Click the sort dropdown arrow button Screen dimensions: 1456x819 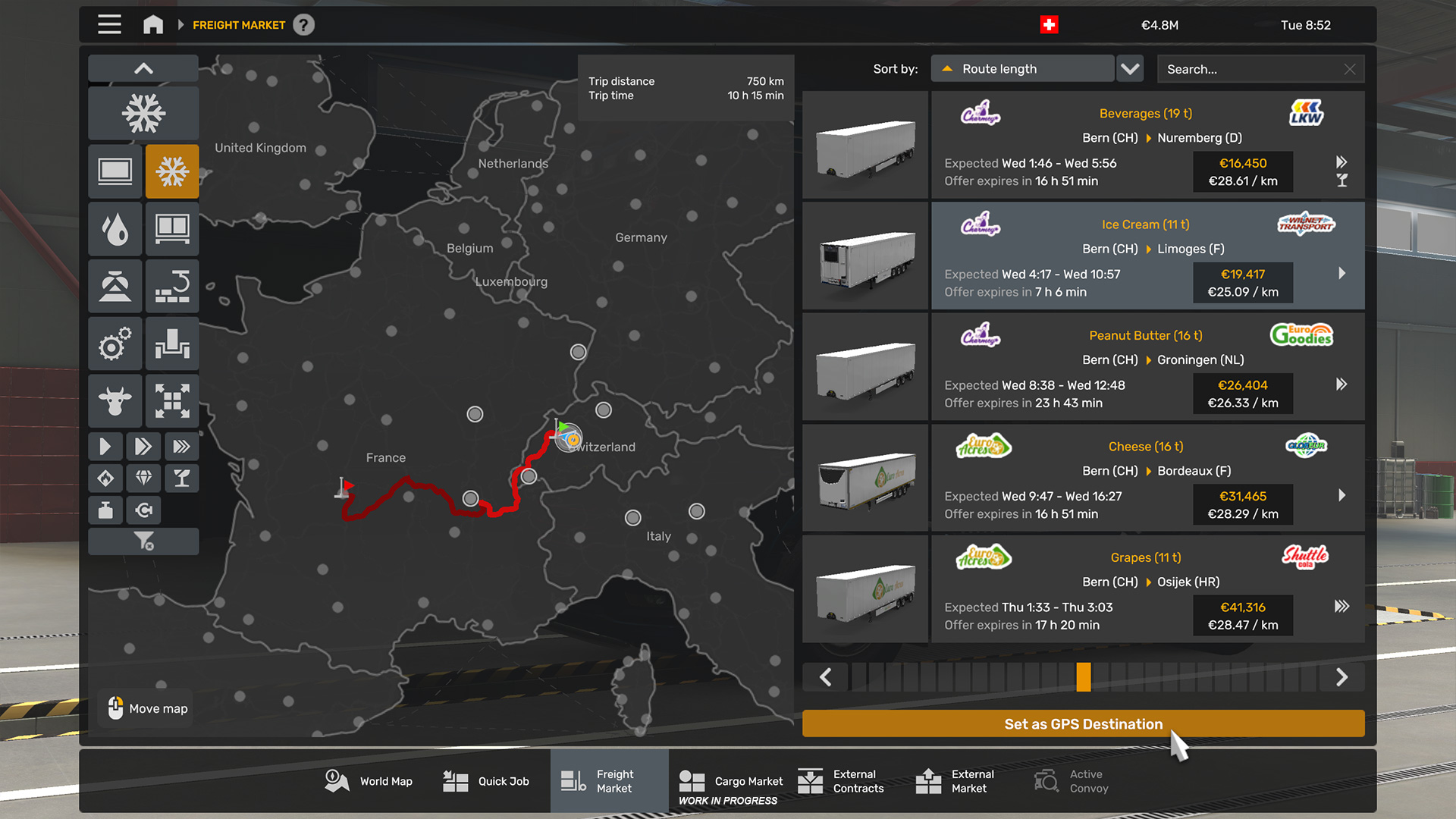tap(1130, 69)
